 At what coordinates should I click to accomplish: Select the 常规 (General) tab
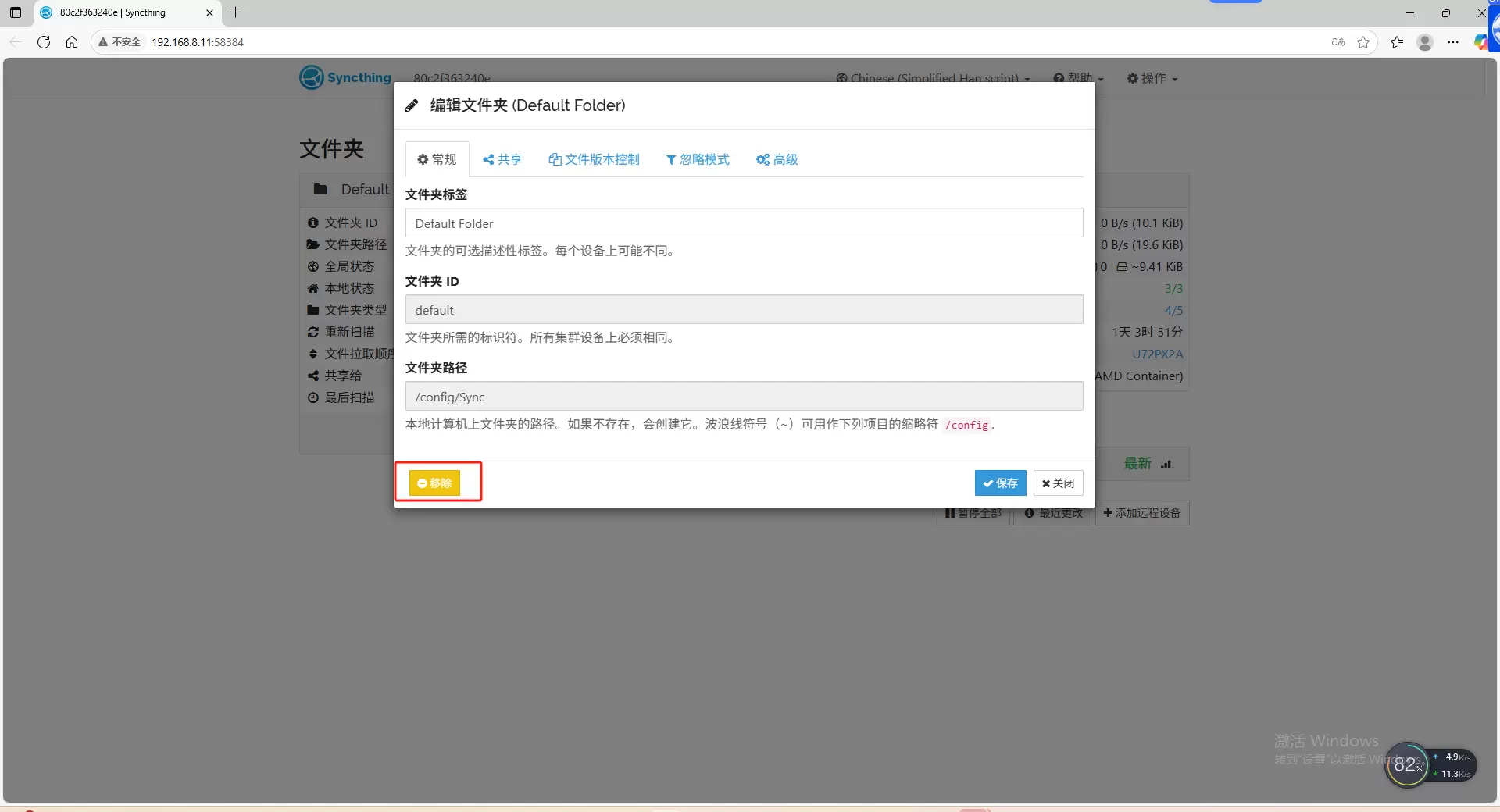[x=437, y=159]
